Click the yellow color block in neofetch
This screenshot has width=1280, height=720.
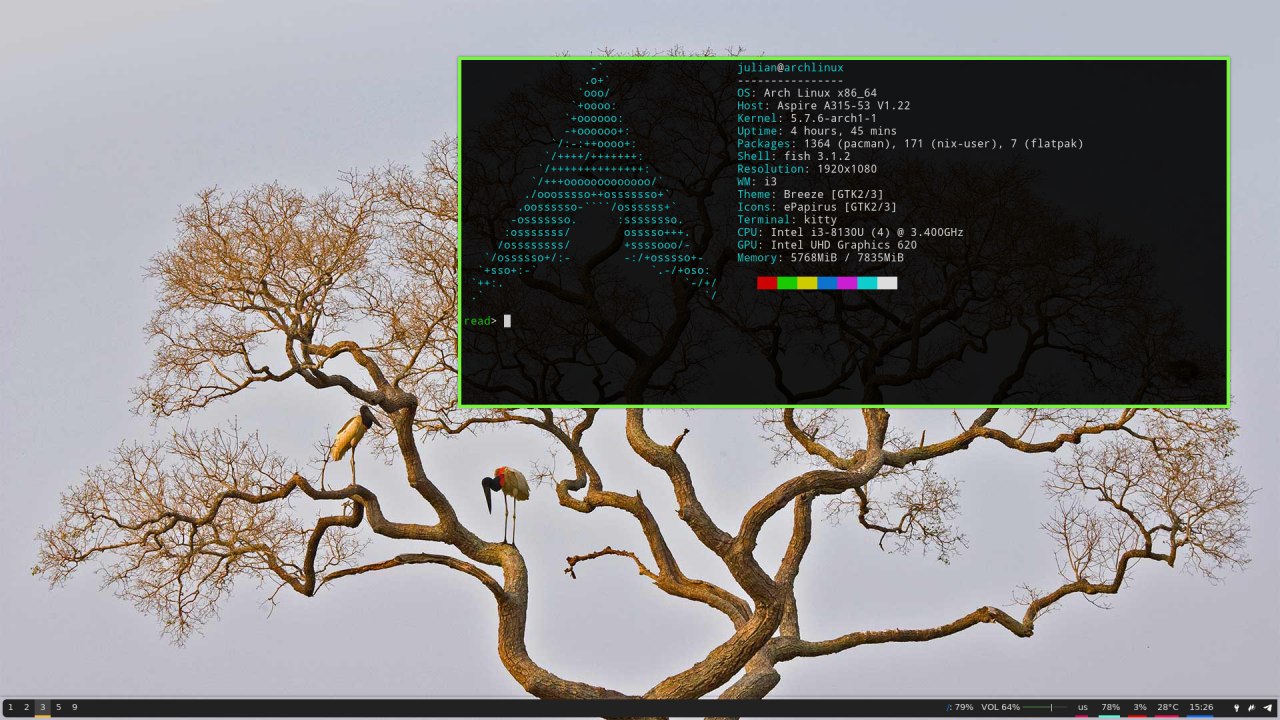click(x=807, y=283)
